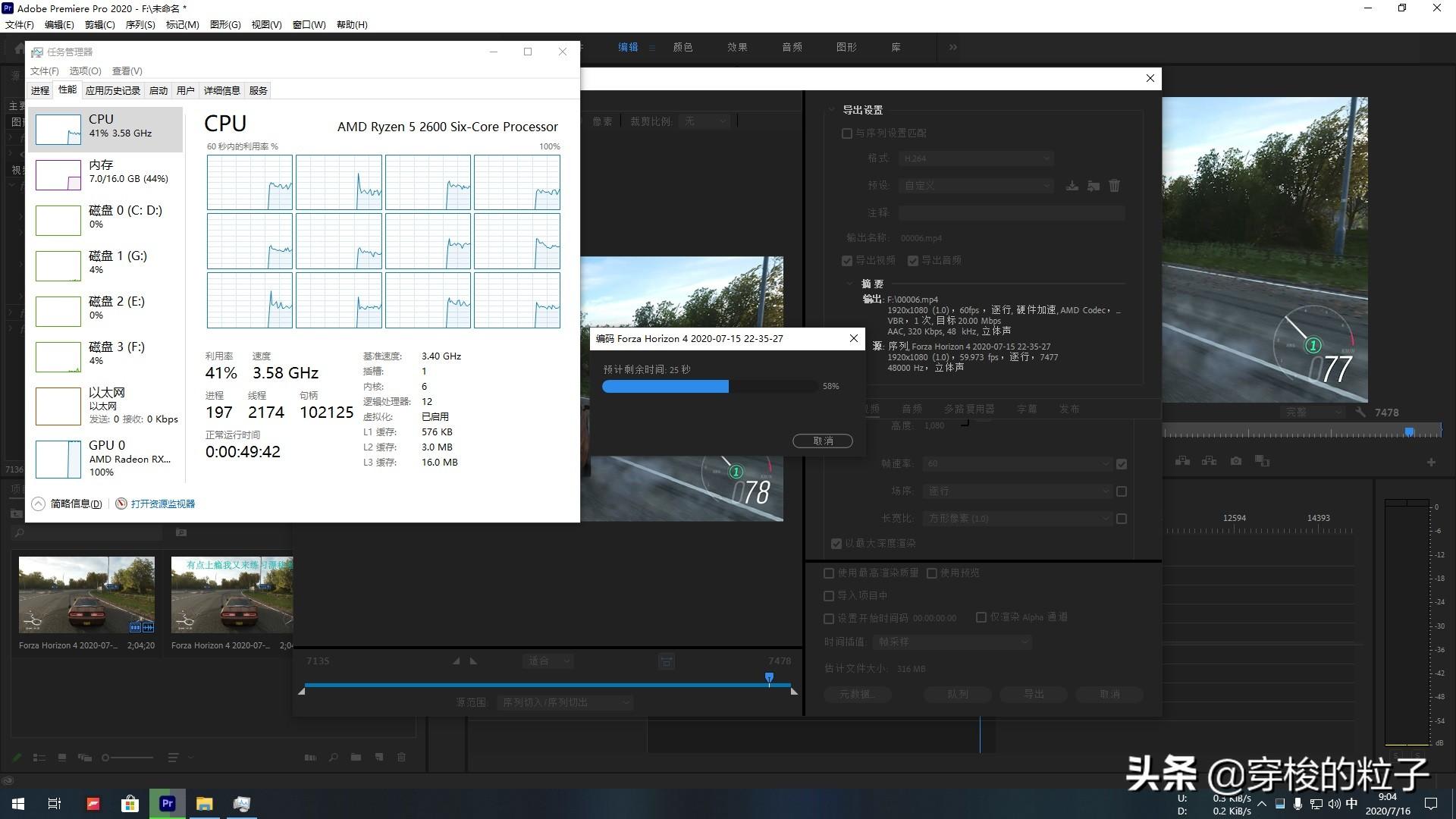The image size is (1456, 819).
Task: Toggle 以最大深度渲染 checkbox
Action: click(836, 544)
